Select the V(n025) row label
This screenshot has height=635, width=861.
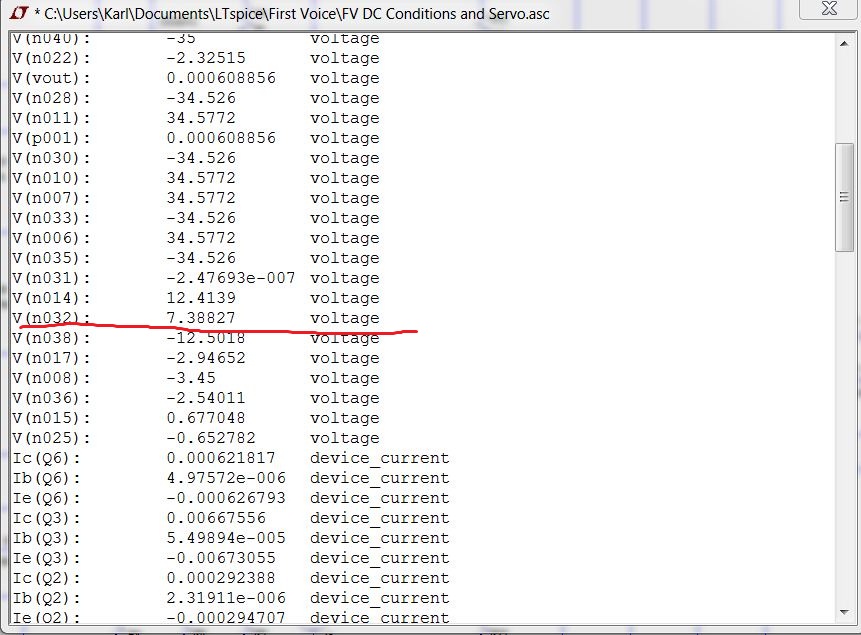point(51,438)
